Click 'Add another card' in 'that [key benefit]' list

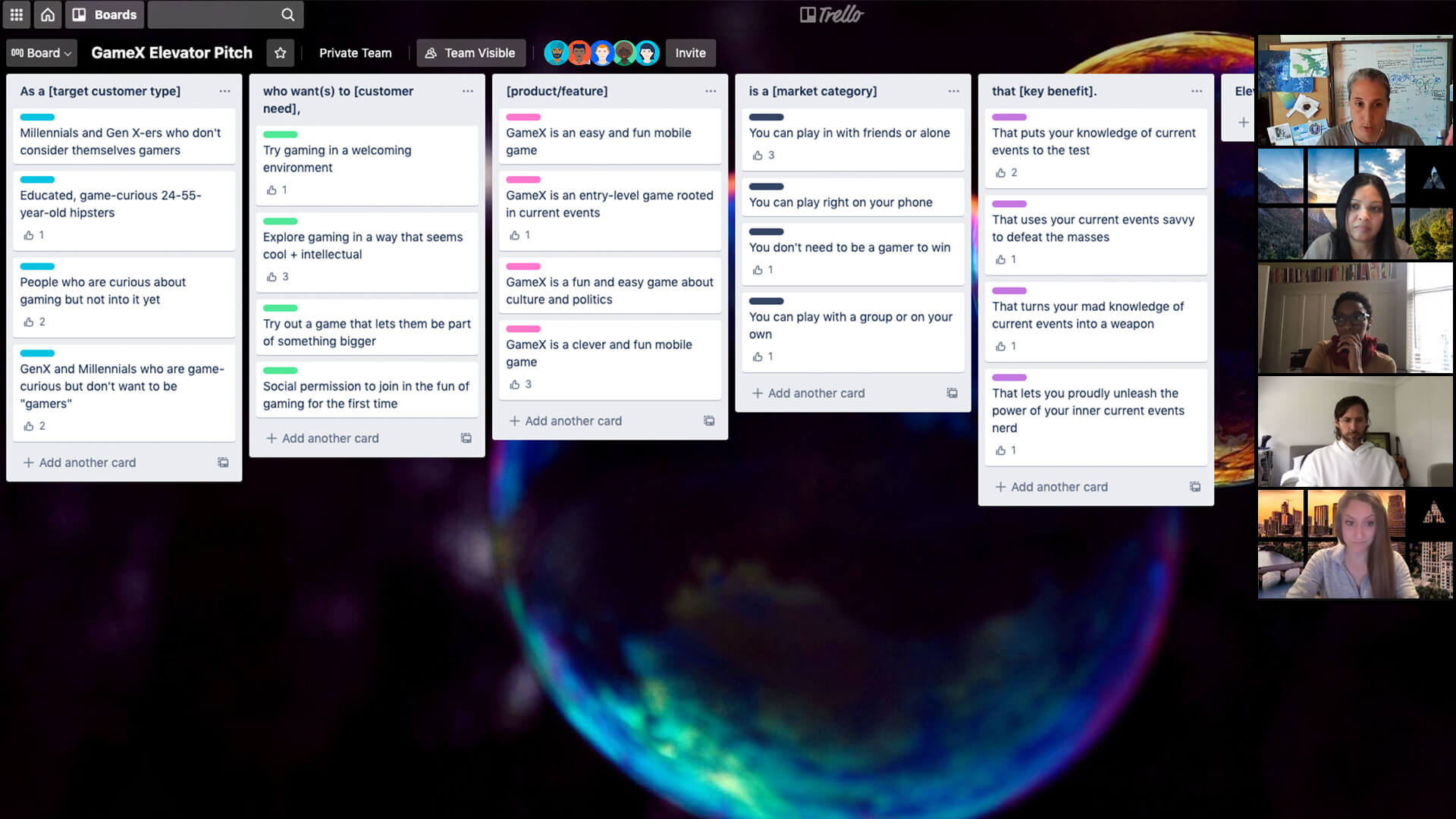[1050, 486]
